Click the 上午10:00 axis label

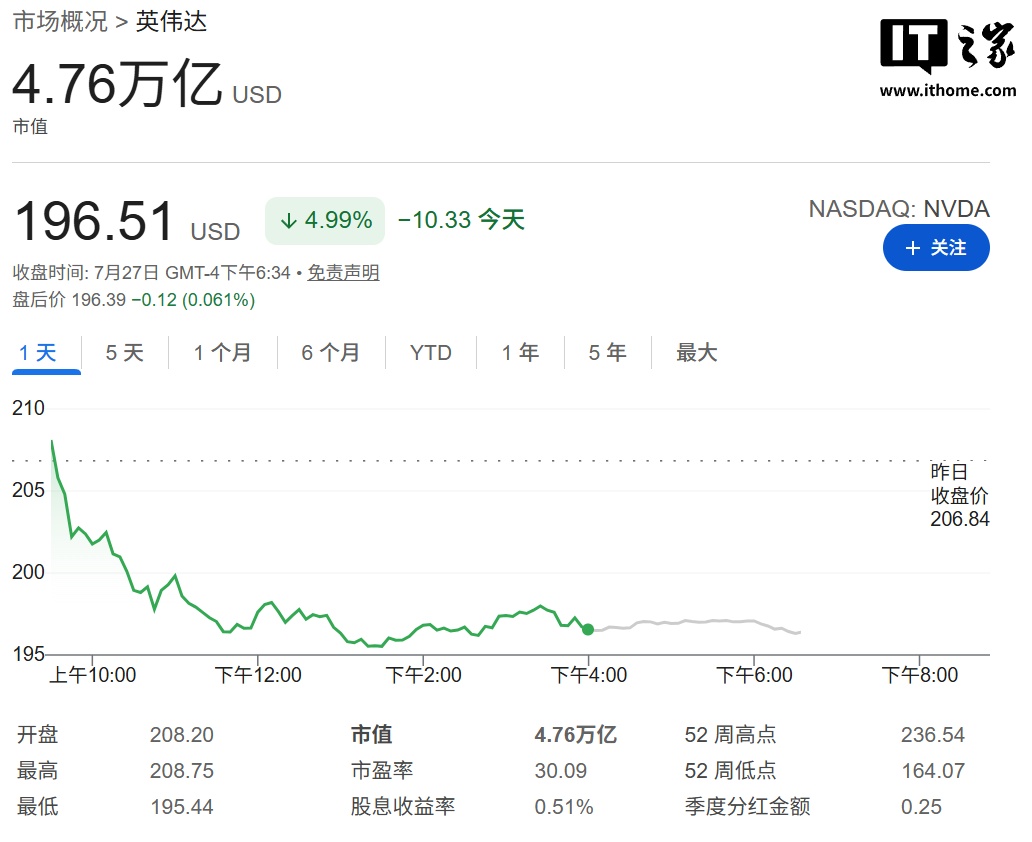pyautogui.click(x=93, y=675)
